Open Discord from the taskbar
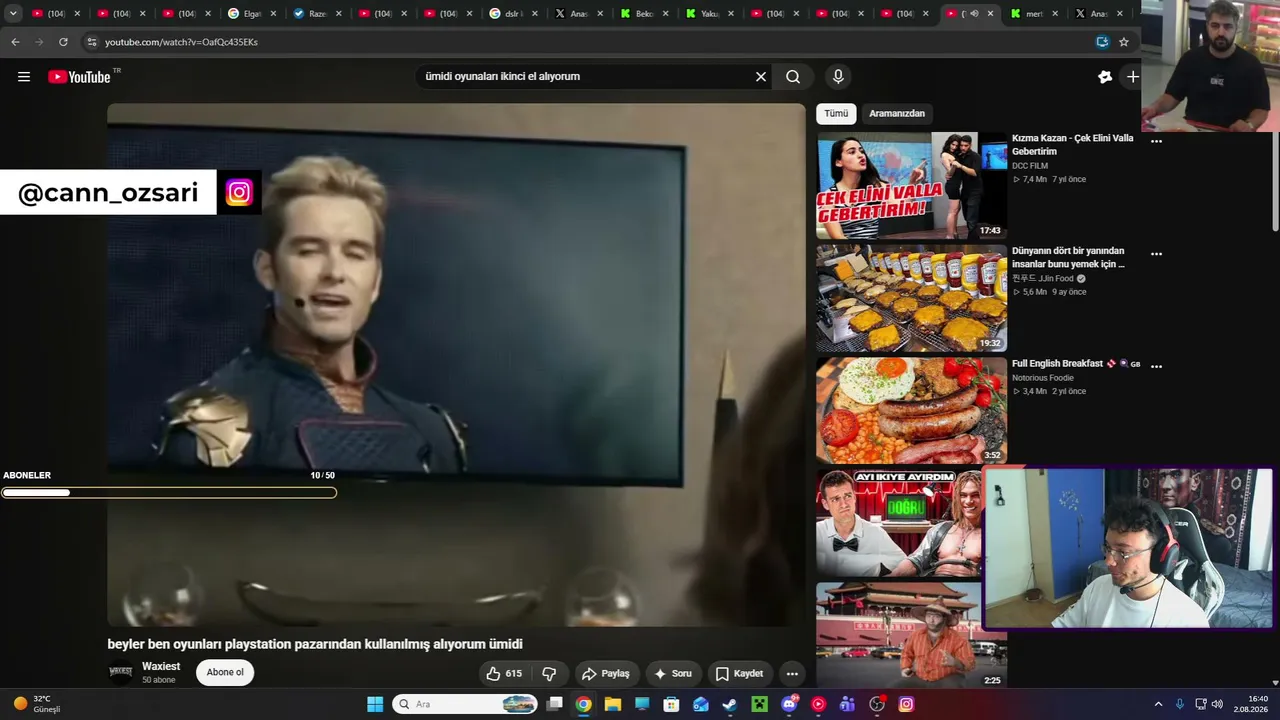 coord(789,704)
